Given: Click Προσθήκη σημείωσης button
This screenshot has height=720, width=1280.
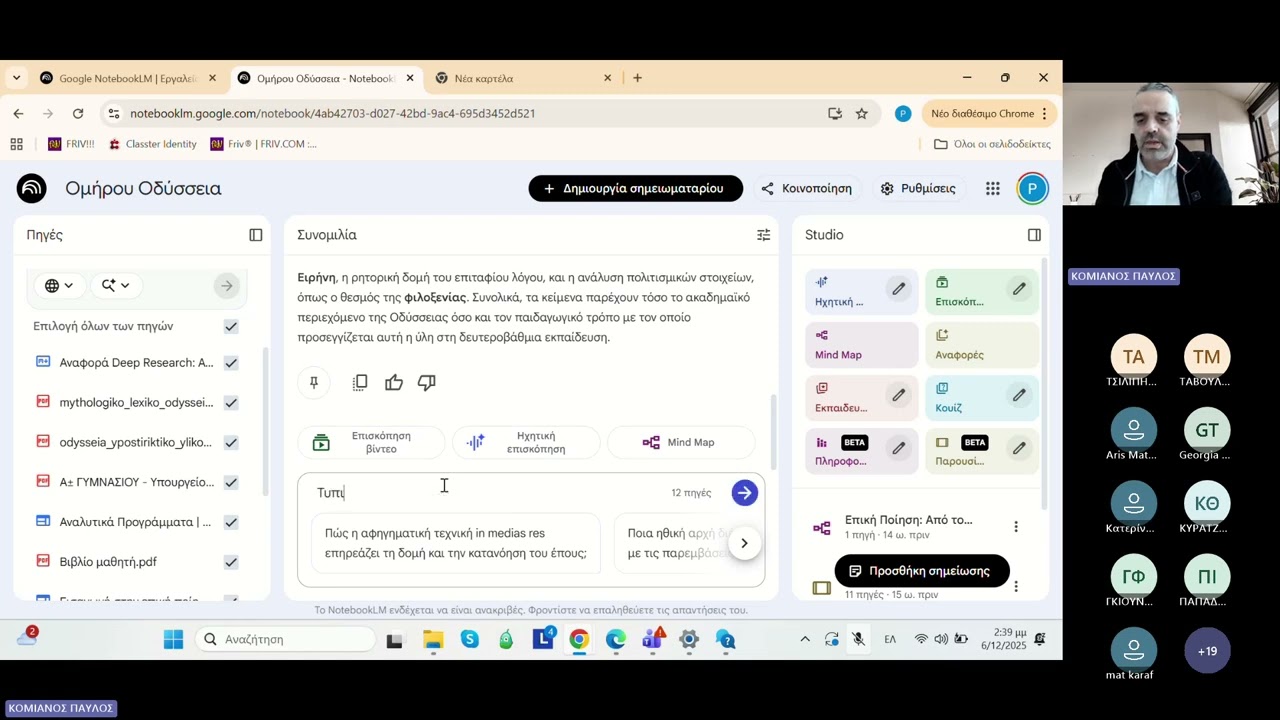Looking at the screenshot, I should [922, 571].
